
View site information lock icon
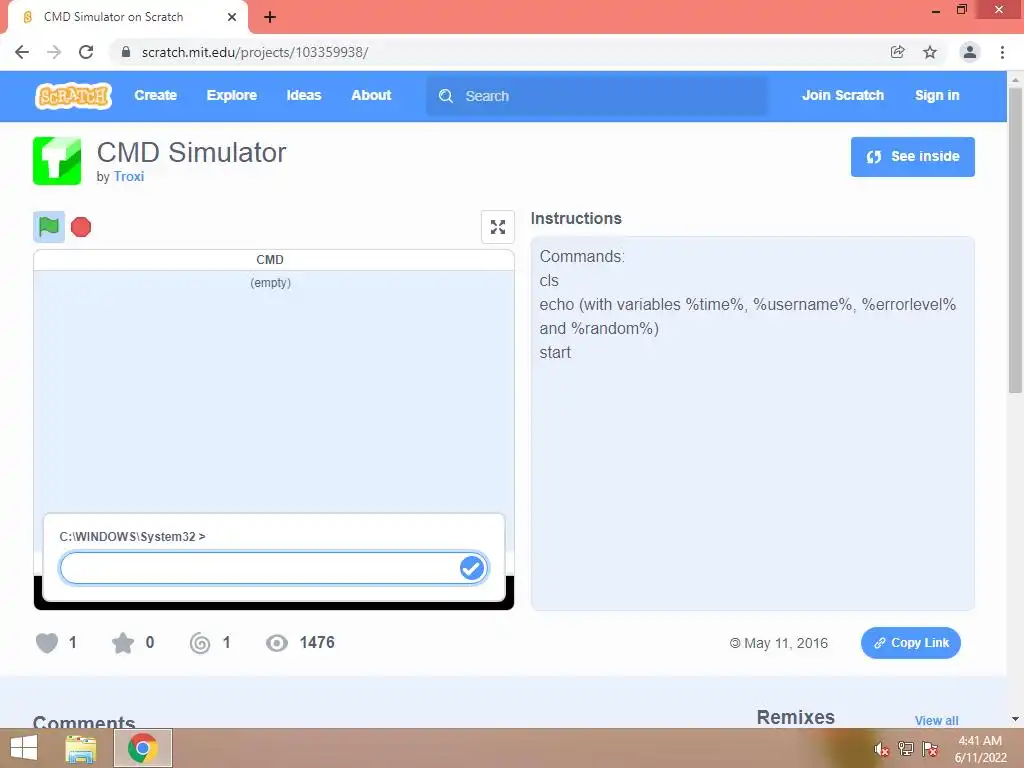126,52
